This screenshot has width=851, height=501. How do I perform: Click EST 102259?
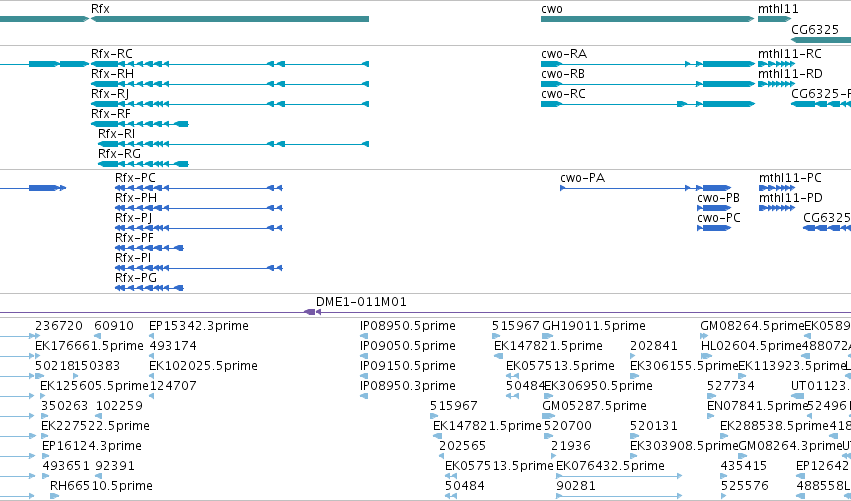click(x=119, y=406)
